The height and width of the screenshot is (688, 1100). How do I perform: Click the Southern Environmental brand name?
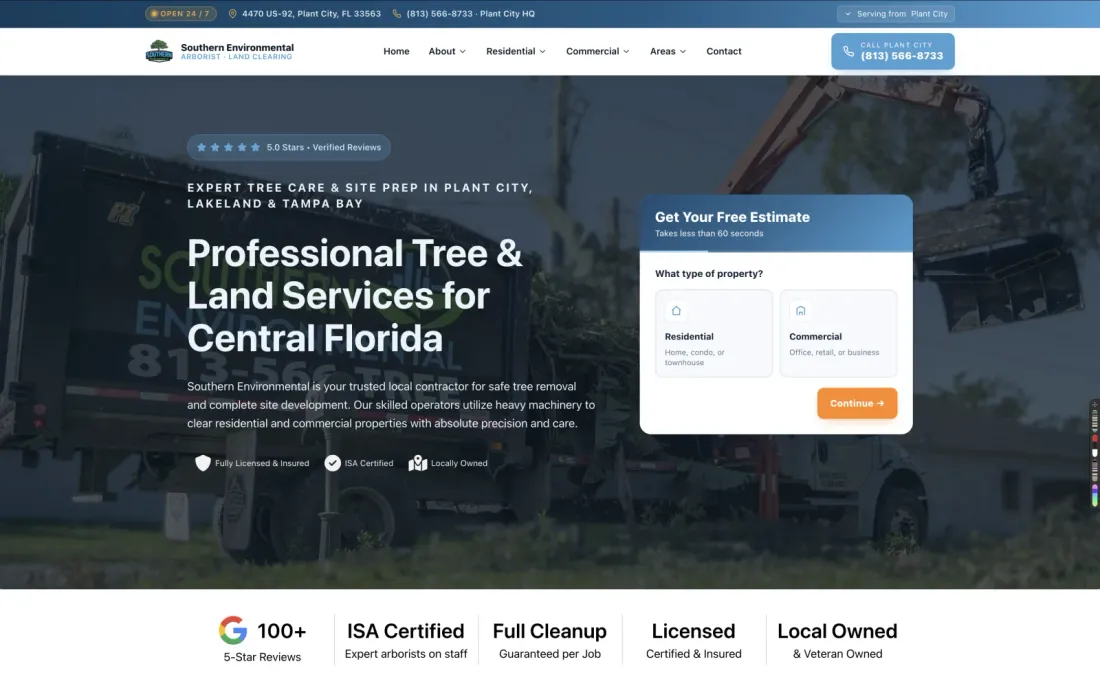click(237, 48)
